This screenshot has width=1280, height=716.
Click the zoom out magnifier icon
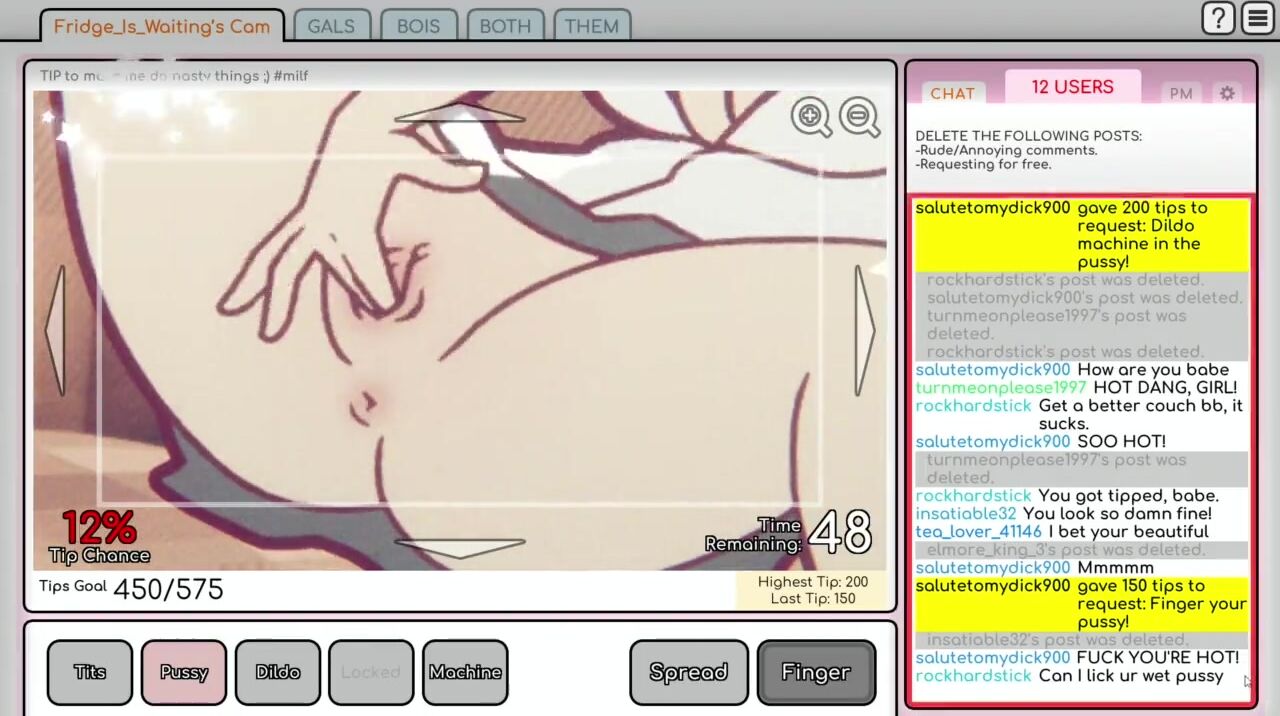click(x=859, y=117)
